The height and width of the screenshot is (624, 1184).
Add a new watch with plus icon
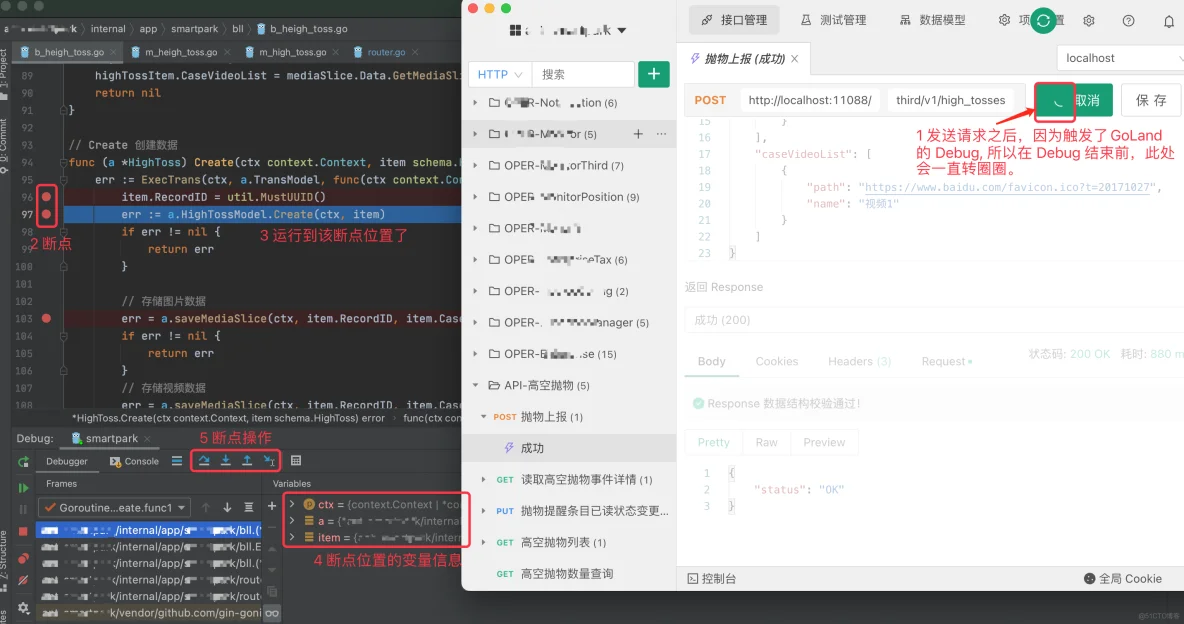point(272,506)
